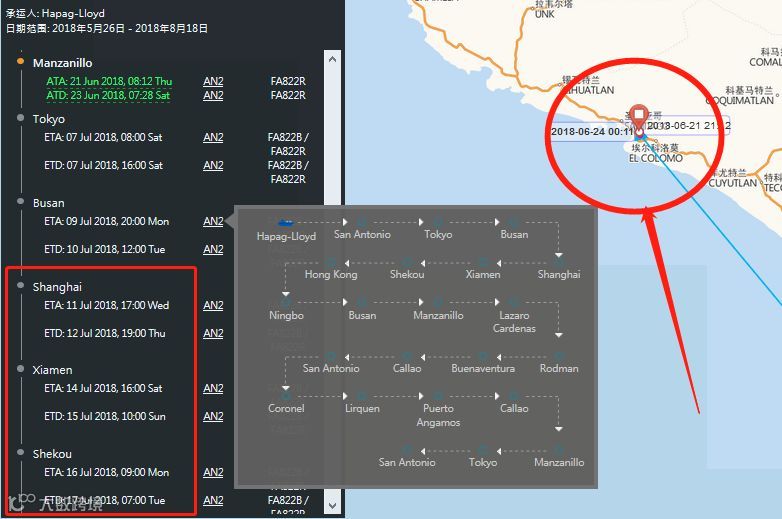Screen dimensions: 782x519
Task: Click Tokyo port heading in schedule list
Action: 49,119
